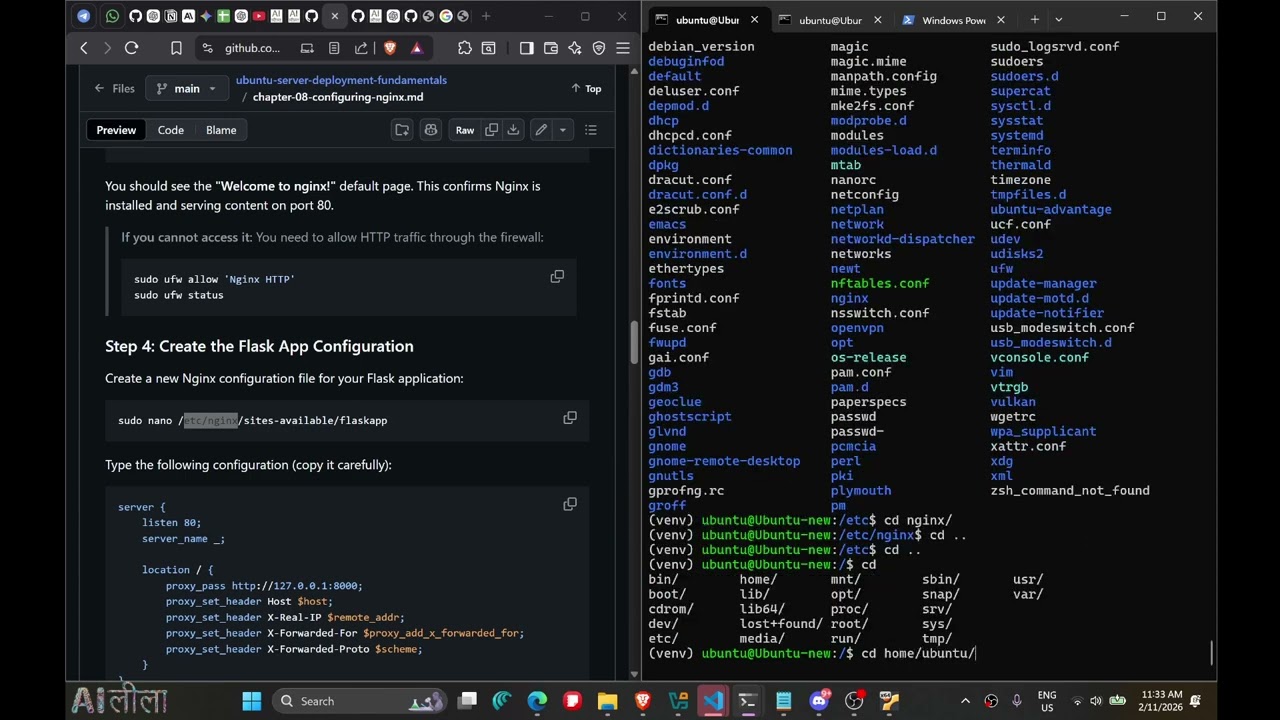Switch to the YouTube browser tab
The image size is (1280, 720).
pos(259,17)
